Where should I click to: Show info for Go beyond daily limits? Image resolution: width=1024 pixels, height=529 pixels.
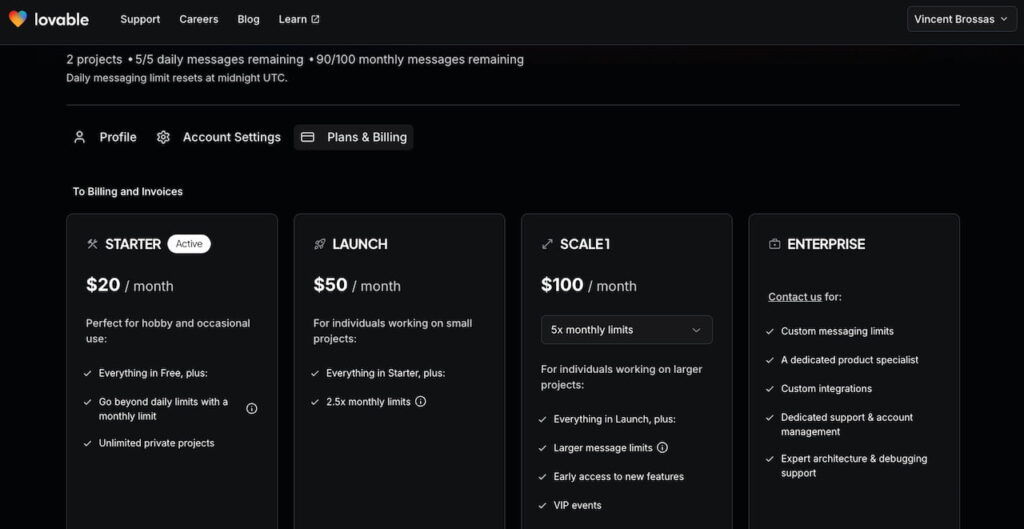251,408
